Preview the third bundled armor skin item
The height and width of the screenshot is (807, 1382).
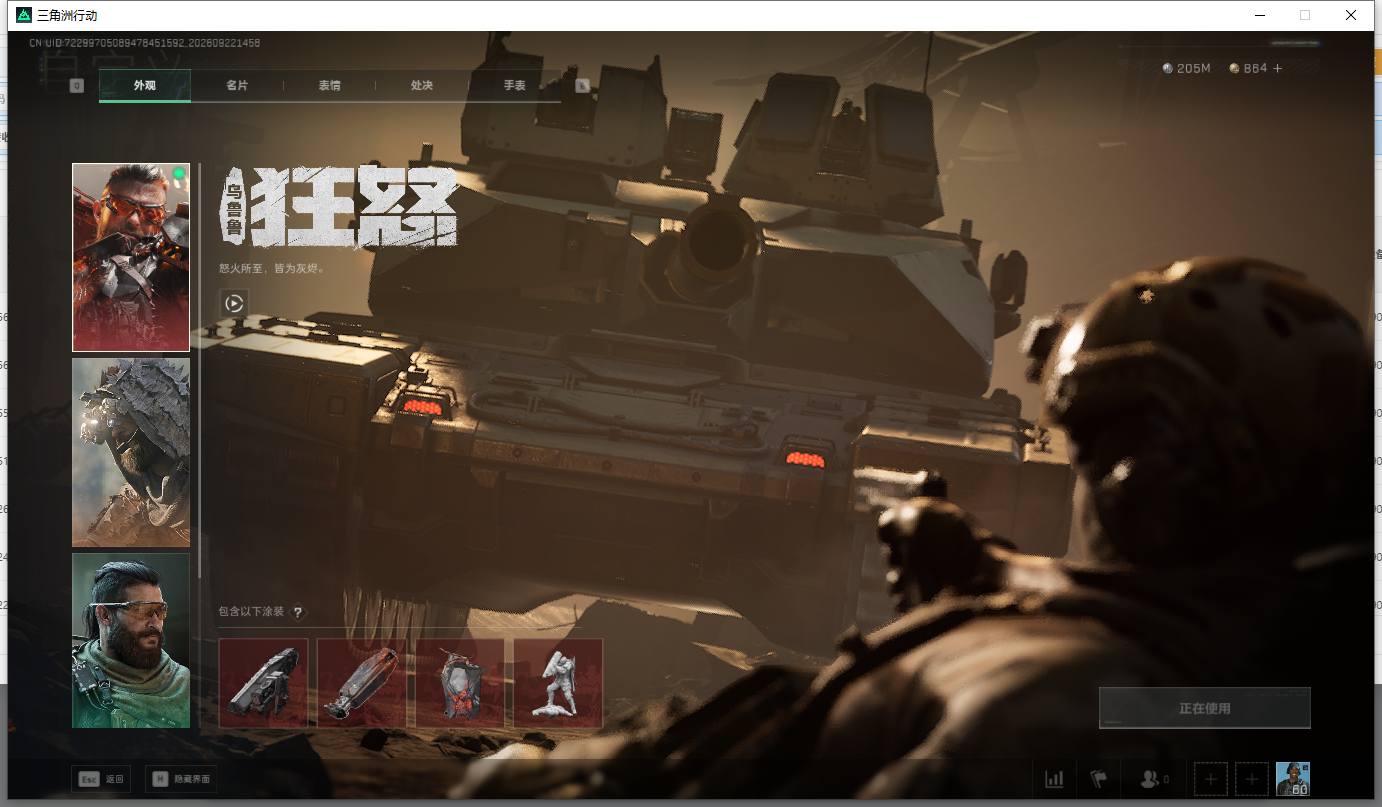[x=460, y=683]
